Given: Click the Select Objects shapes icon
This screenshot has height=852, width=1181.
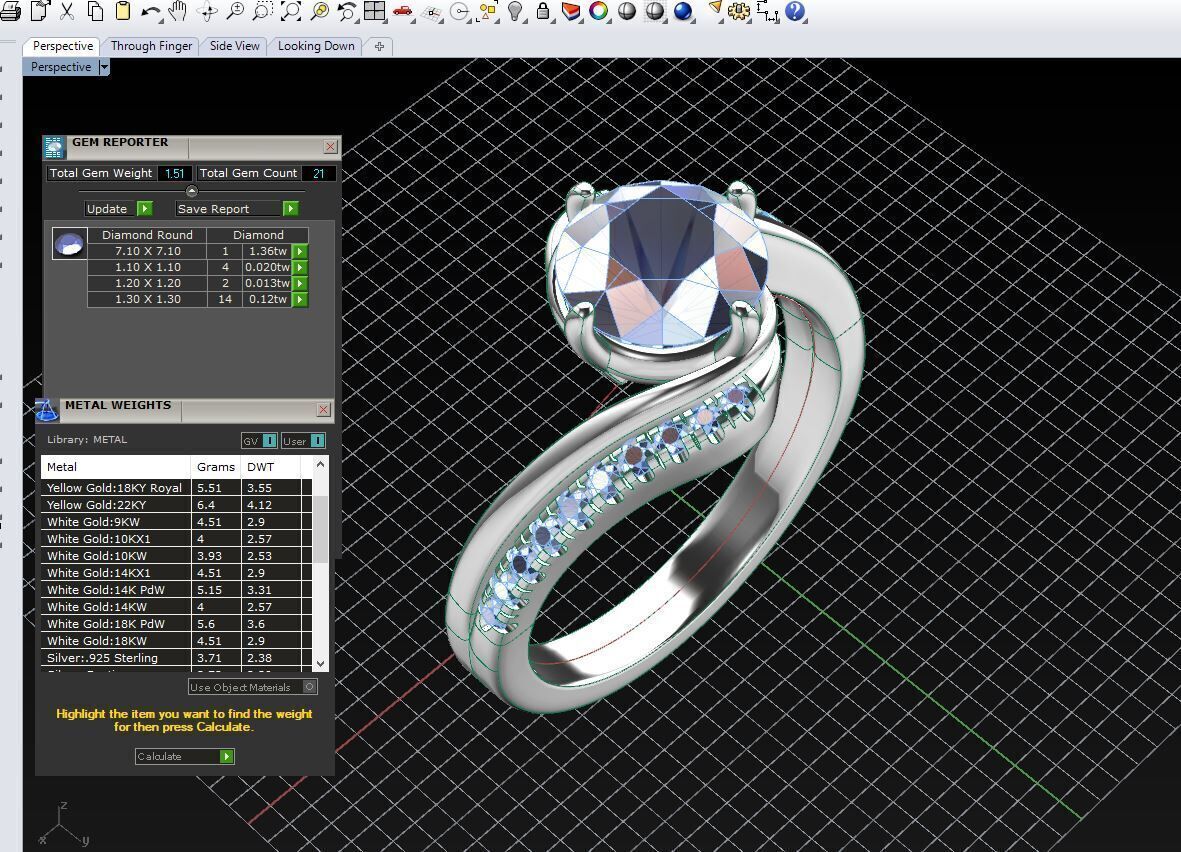Looking at the screenshot, I should tap(488, 11).
